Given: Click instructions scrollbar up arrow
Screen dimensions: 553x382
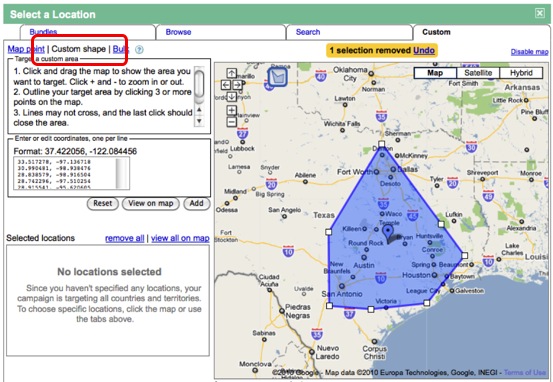Looking at the screenshot, I should coord(199,110).
